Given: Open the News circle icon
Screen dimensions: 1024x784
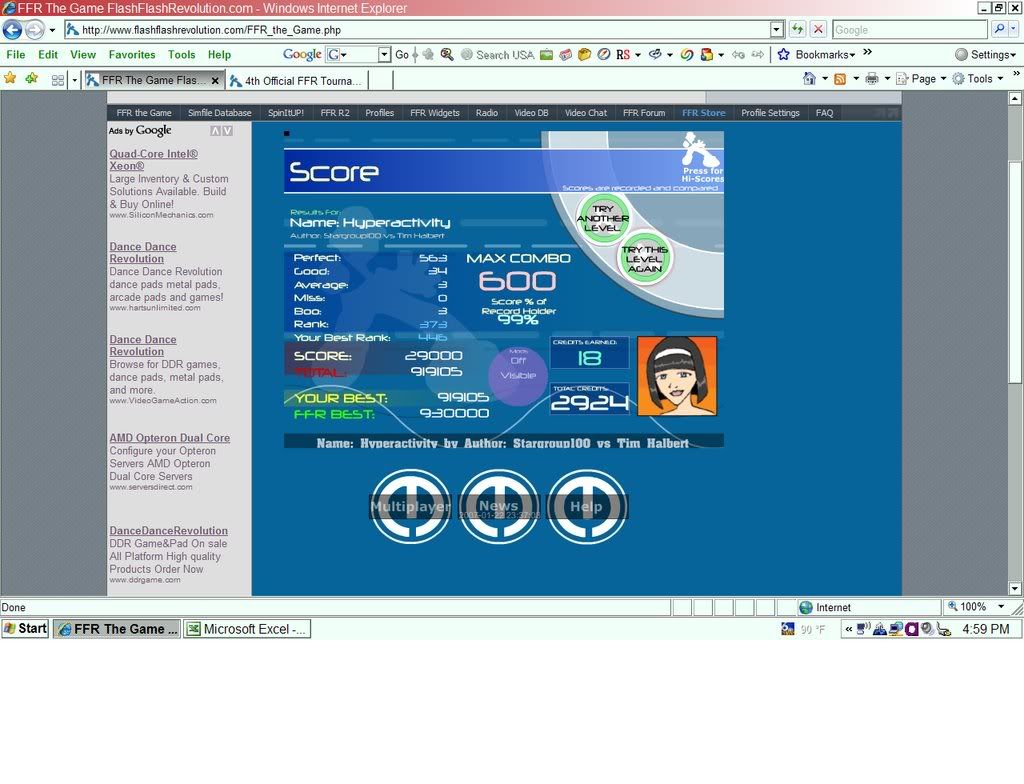Looking at the screenshot, I should tap(498, 507).
